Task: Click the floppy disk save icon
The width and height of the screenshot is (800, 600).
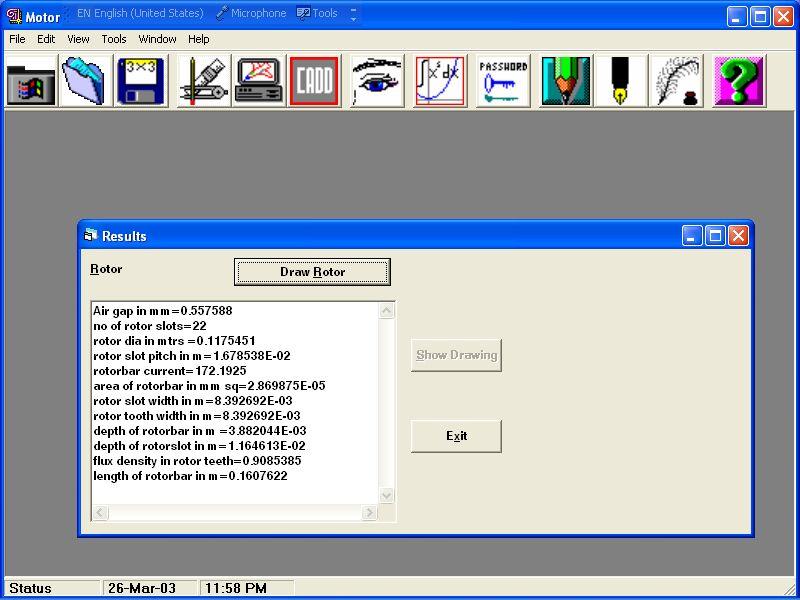Action: pos(141,81)
